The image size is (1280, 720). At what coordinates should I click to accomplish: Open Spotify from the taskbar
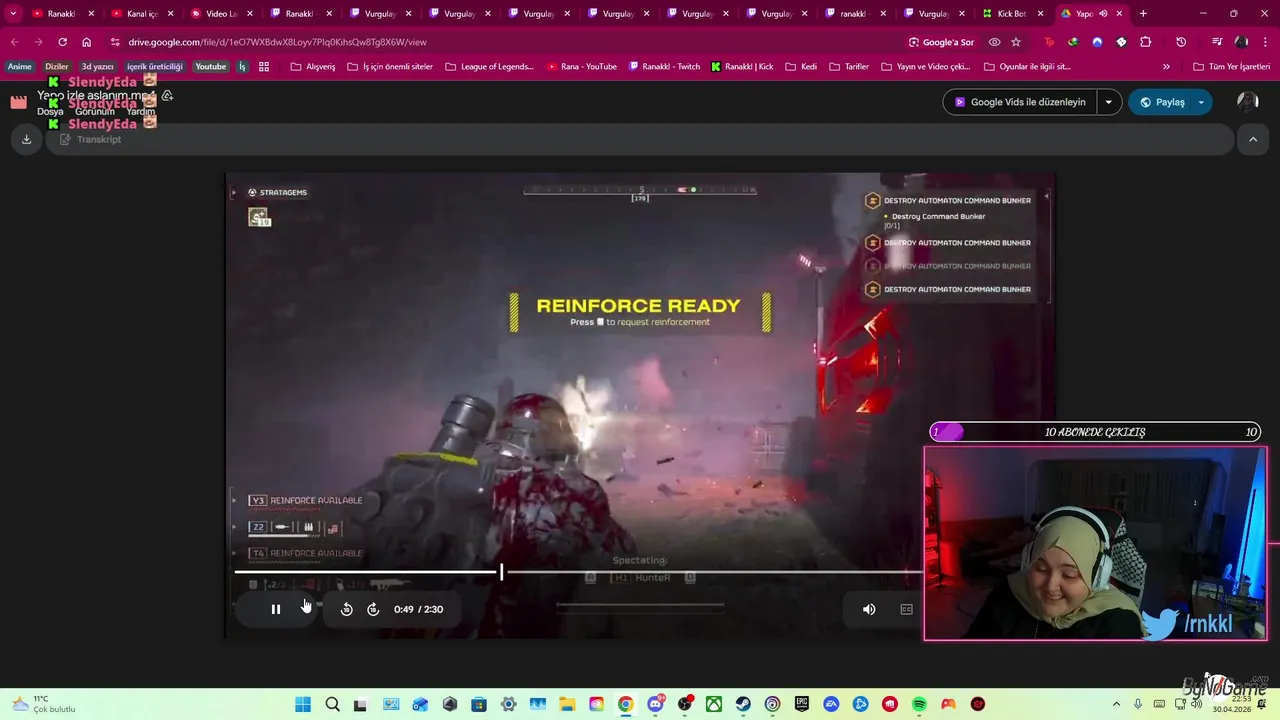pyautogui.click(x=919, y=704)
